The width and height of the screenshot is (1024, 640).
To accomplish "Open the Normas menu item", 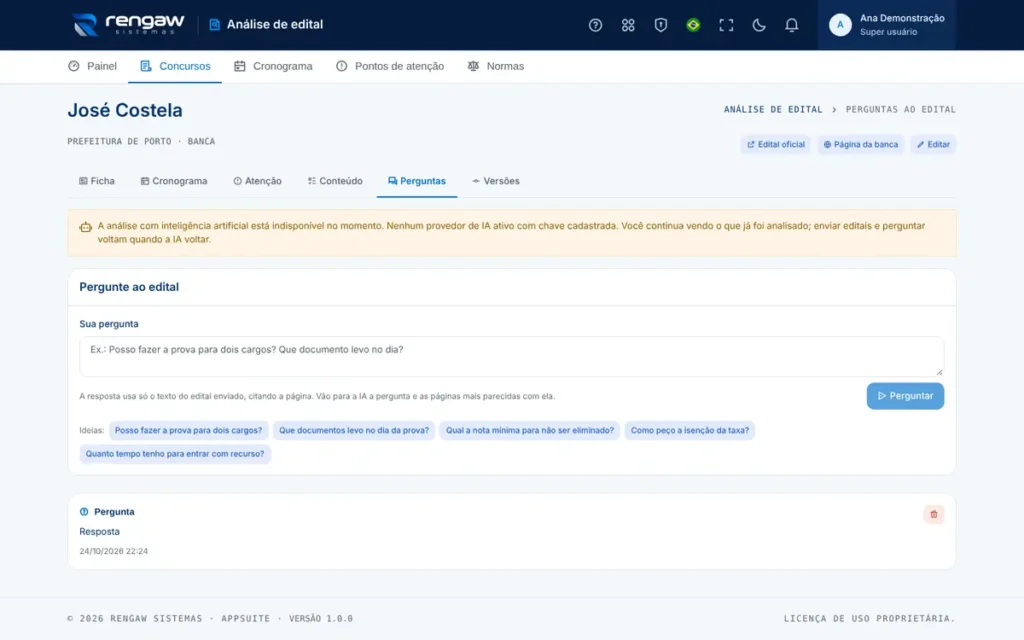I will pyautogui.click(x=496, y=66).
